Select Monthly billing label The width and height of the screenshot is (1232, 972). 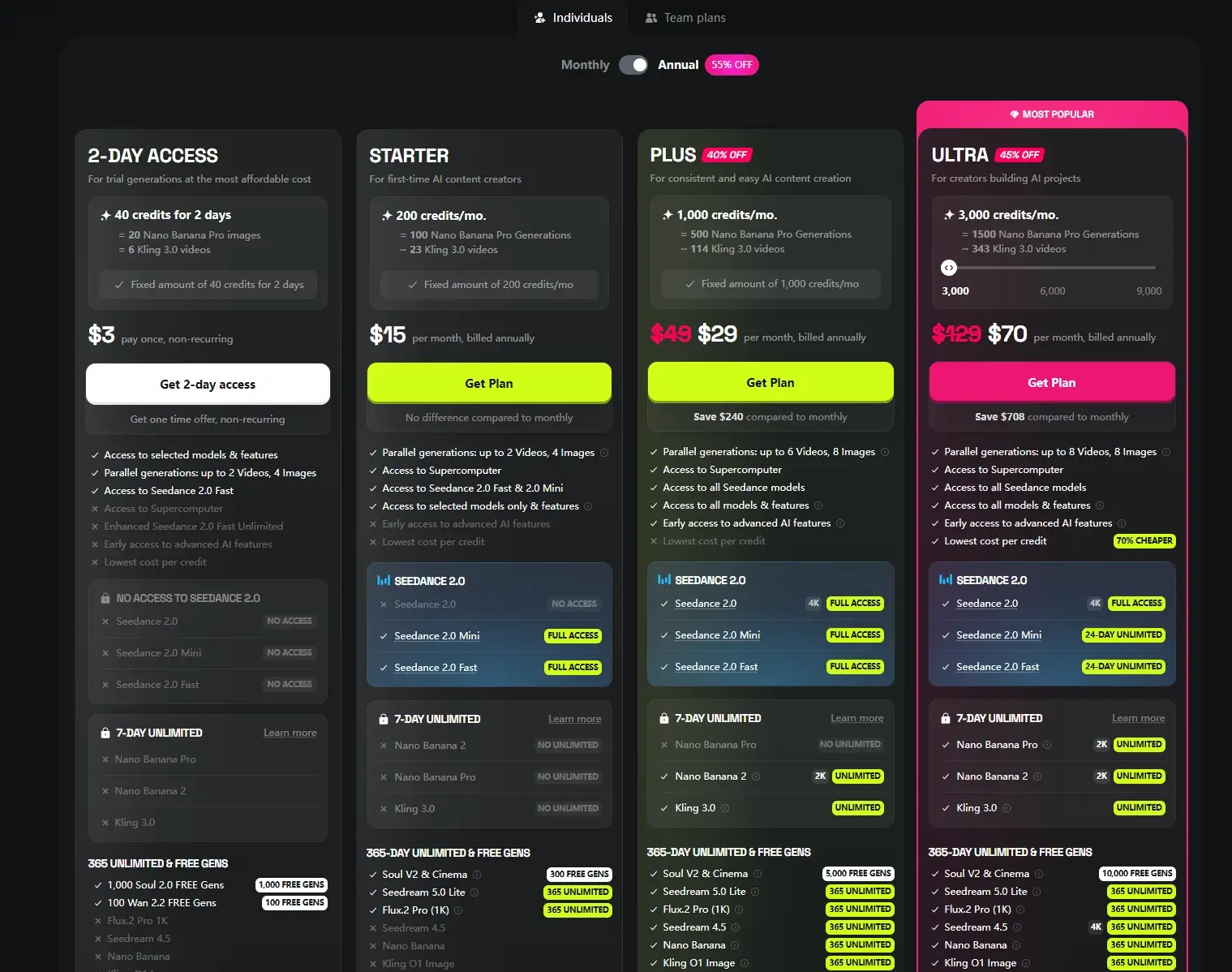point(585,65)
